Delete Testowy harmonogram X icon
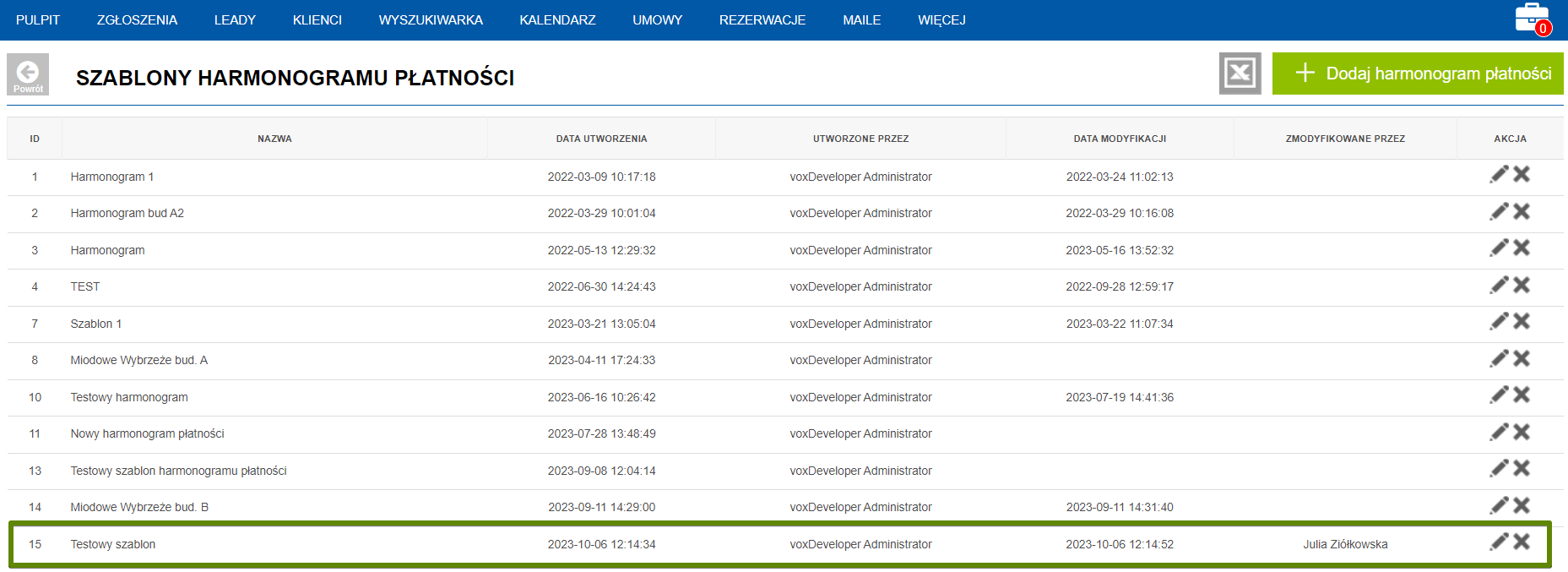 (x=1522, y=395)
